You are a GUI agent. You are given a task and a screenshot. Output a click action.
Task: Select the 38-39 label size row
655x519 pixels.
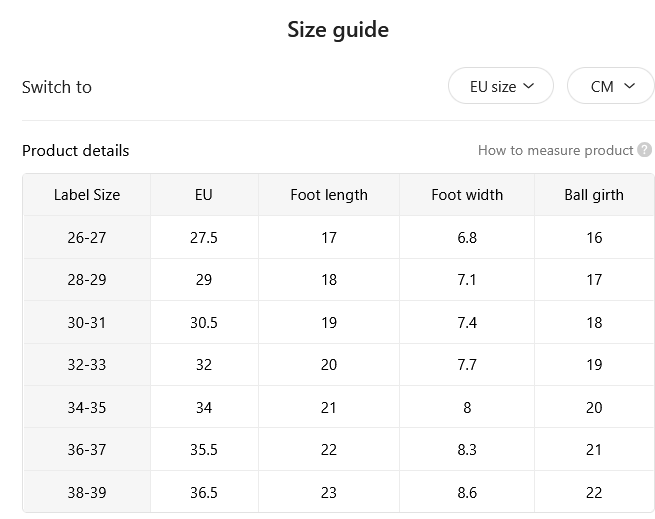pos(339,492)
